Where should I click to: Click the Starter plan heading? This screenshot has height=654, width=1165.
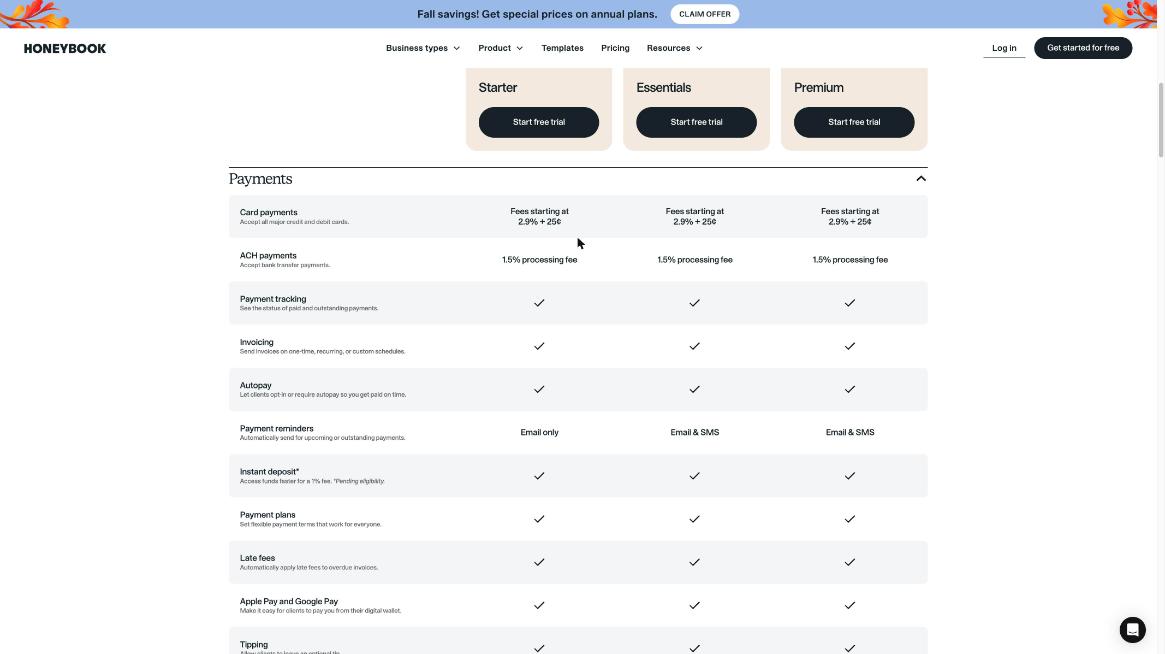tap(498, 88)
